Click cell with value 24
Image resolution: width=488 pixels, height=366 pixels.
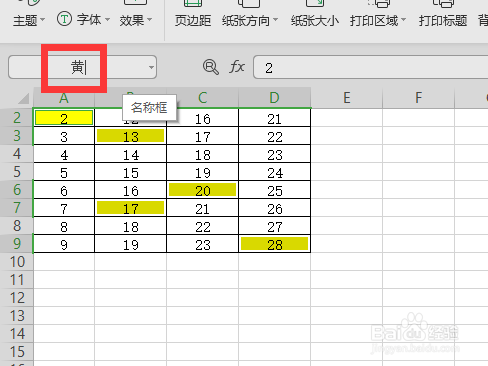[x=274, y=172]
